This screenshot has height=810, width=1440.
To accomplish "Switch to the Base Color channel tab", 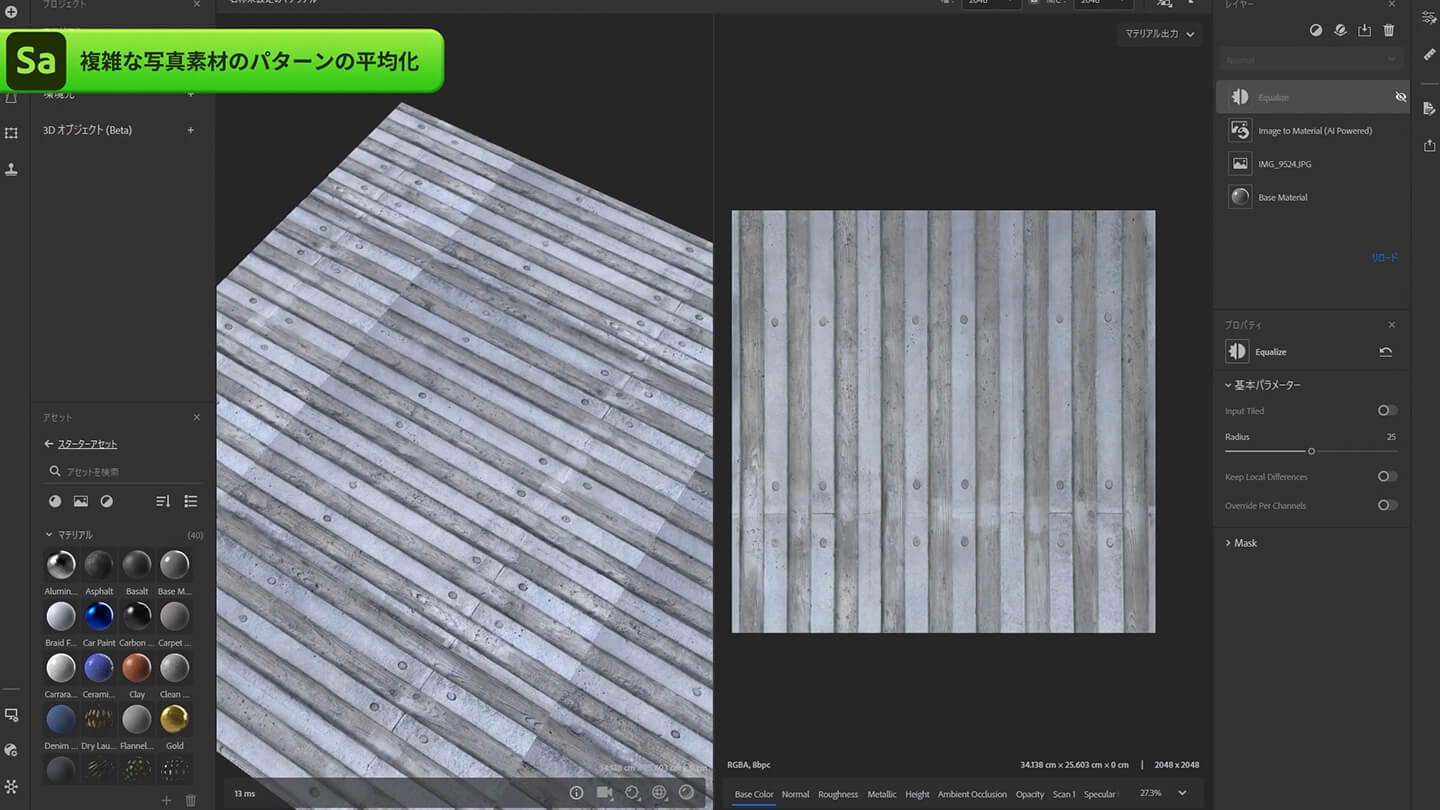I will click(x=754, y=794).
